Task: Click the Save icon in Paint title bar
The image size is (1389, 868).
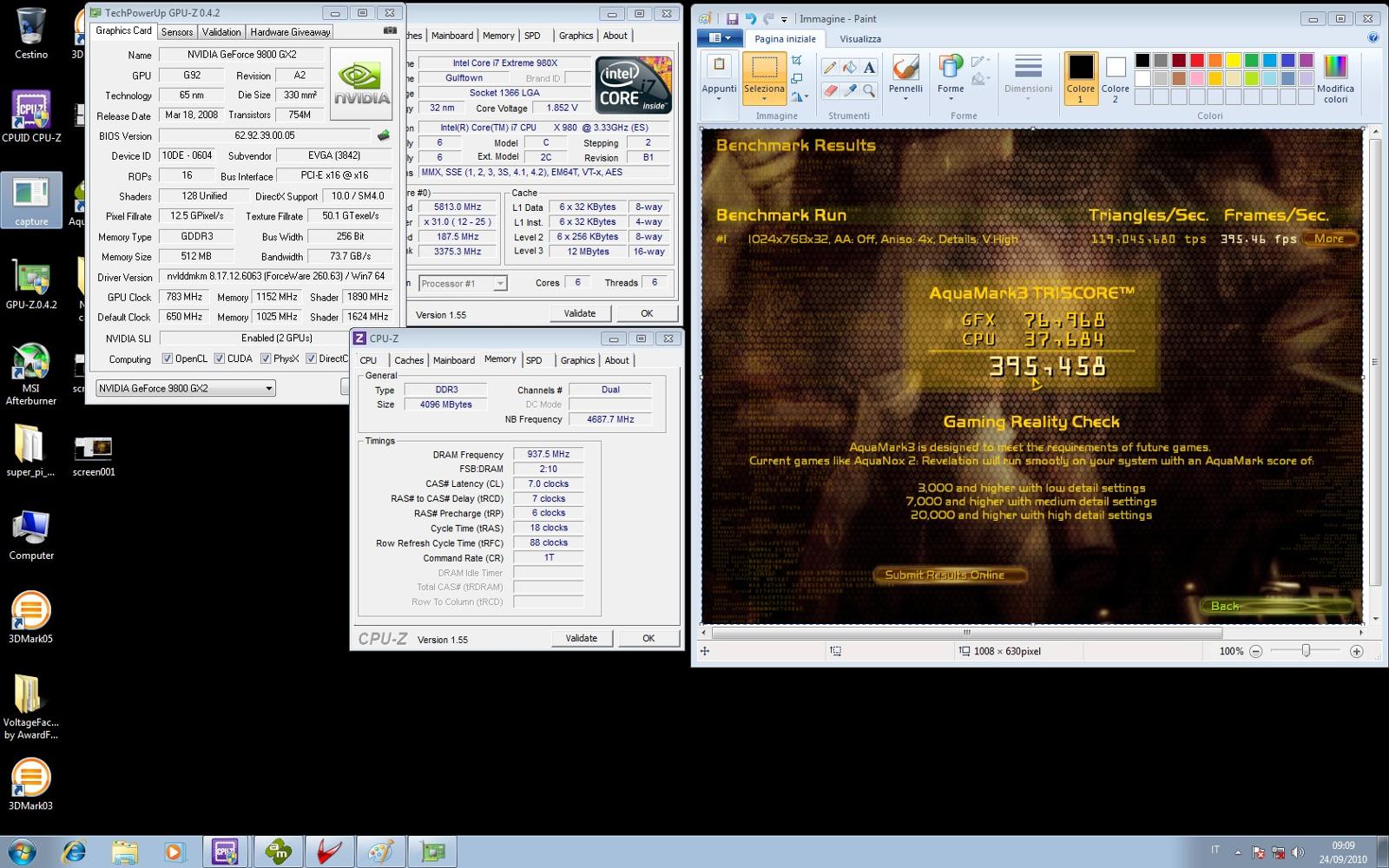Action: click(732, 19)
